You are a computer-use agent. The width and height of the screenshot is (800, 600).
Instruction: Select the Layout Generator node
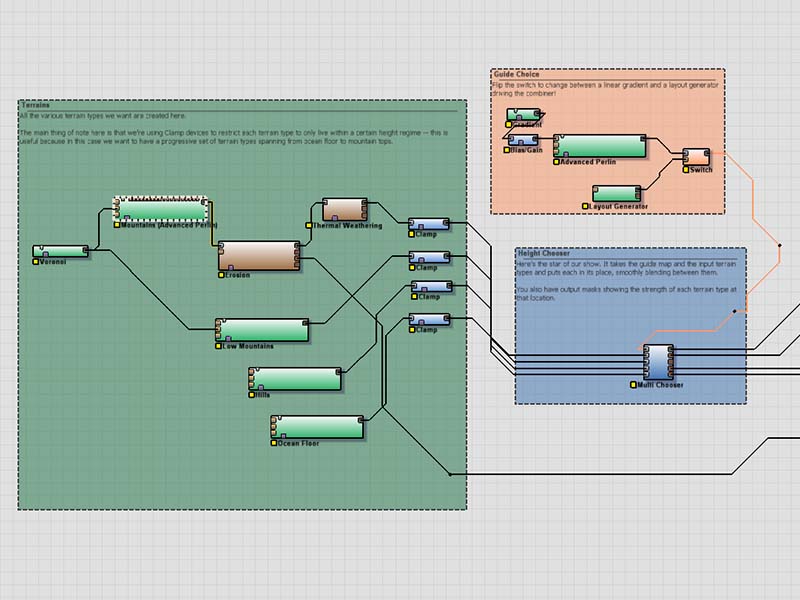(623, 192)
